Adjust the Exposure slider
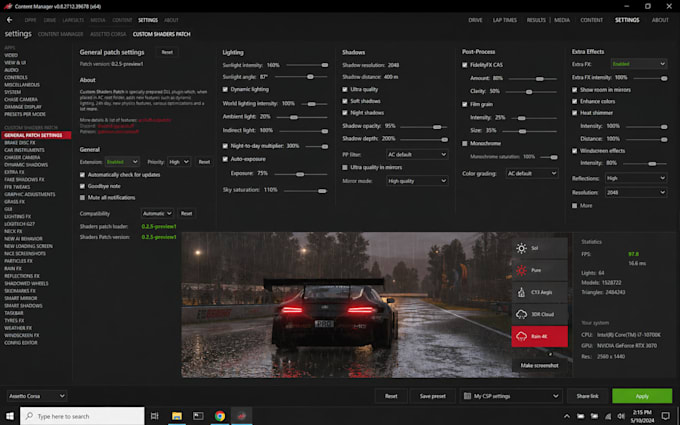Viewport: 680px width, 425px height. click(x=301, y=174)
